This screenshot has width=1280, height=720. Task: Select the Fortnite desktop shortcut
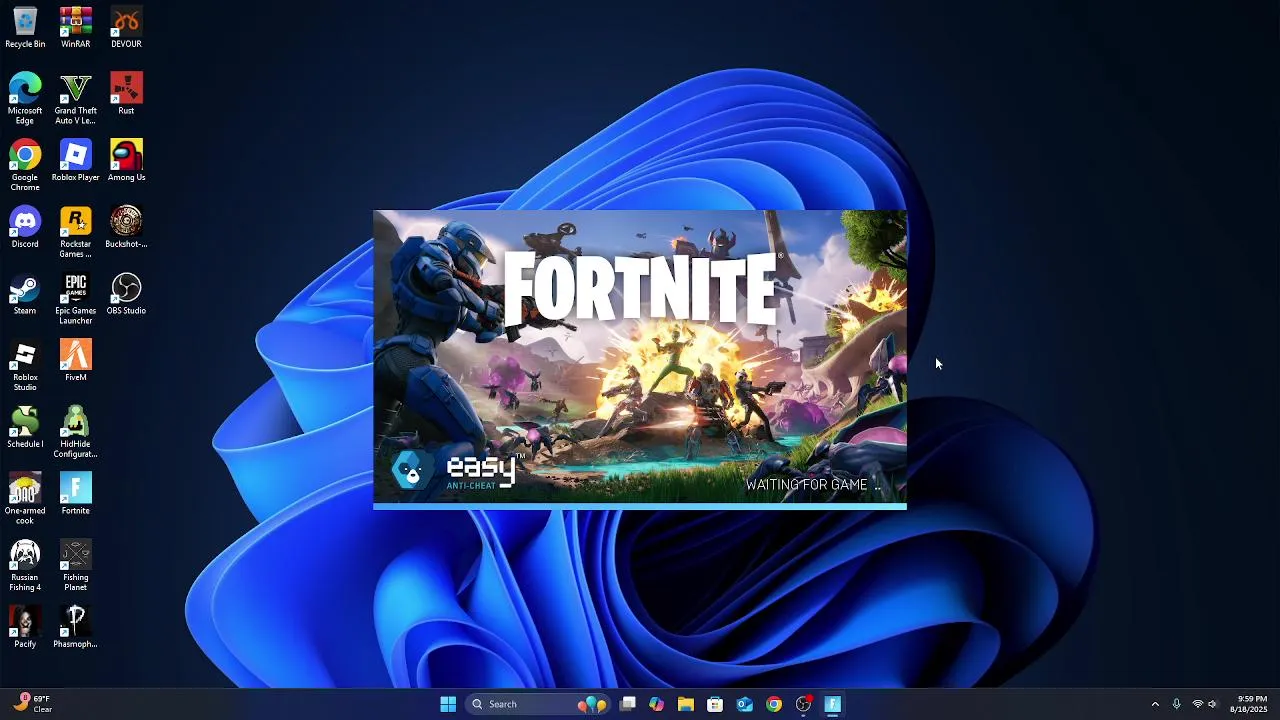76,494
